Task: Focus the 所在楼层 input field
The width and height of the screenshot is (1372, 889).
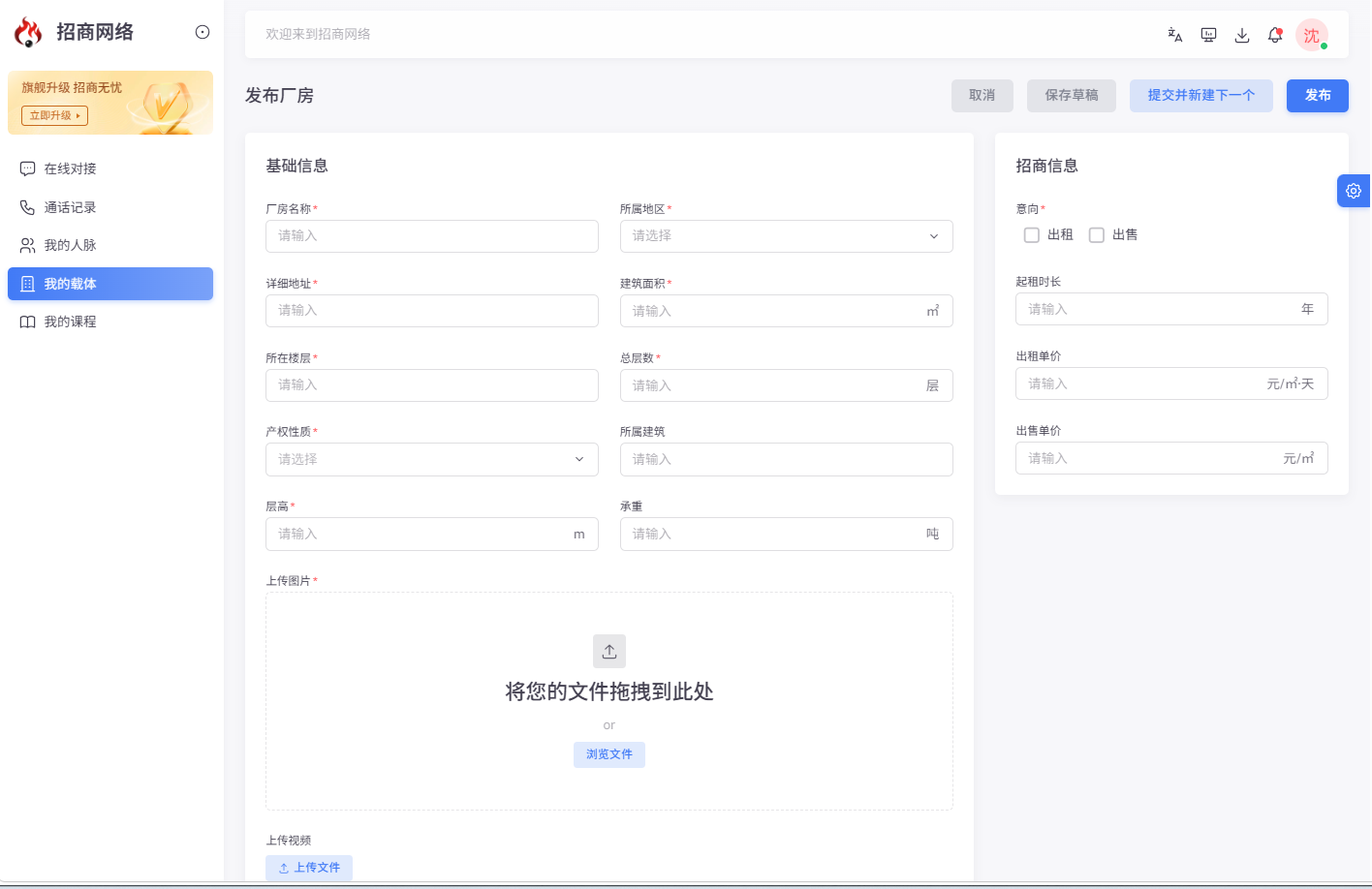Action: coord(432,385)
